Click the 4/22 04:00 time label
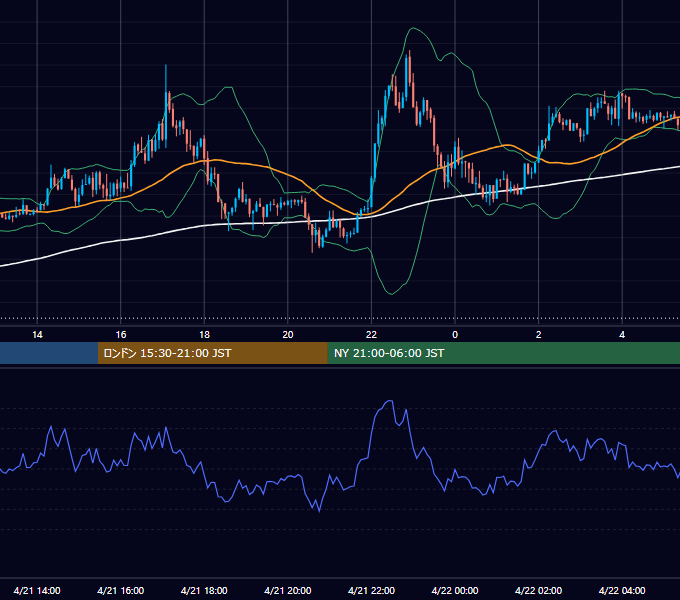This screenshot has height=600, width=680. [x=622, y=590]
